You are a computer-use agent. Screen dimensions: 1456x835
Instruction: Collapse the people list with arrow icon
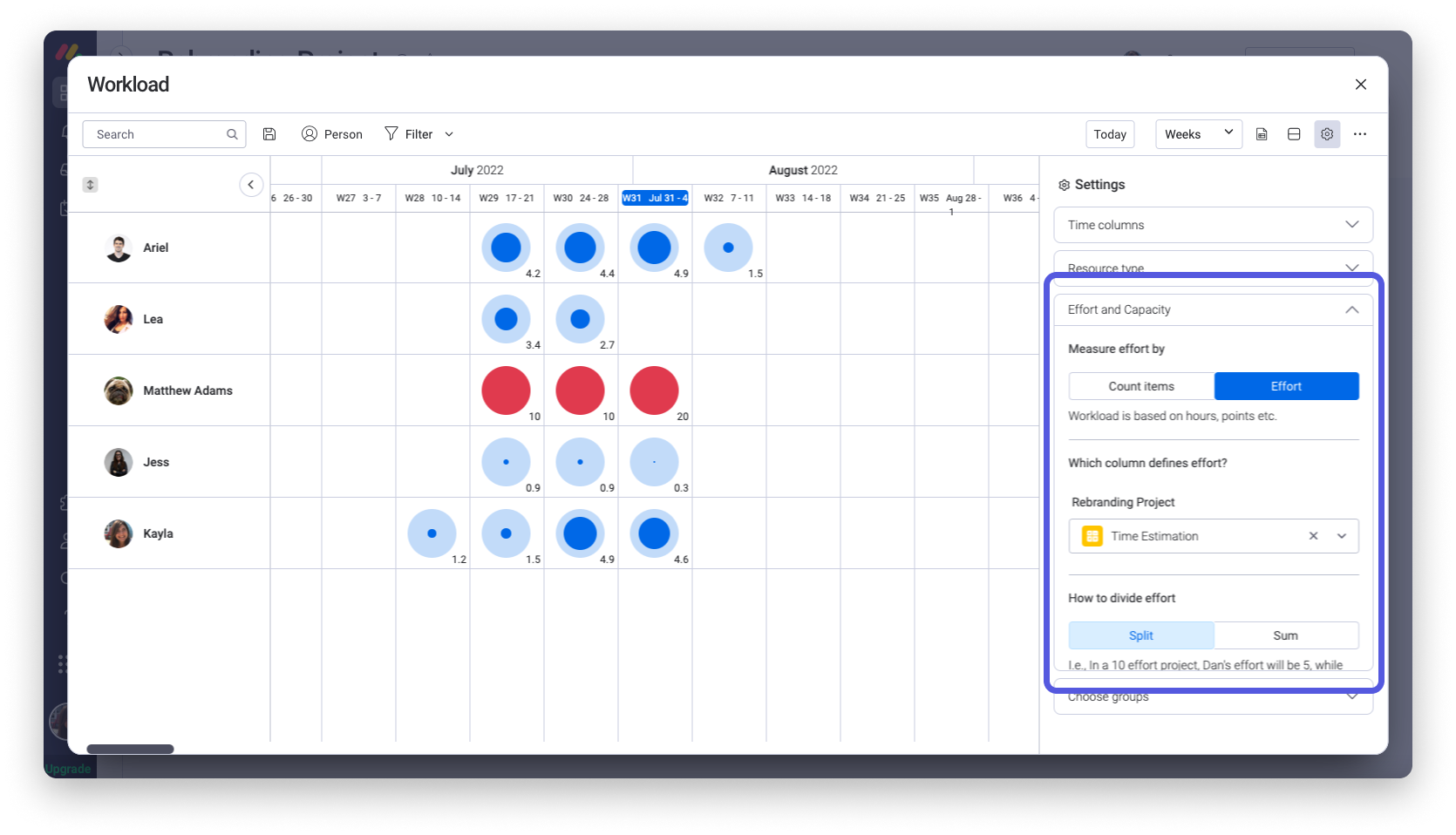[x=251, y=185]
